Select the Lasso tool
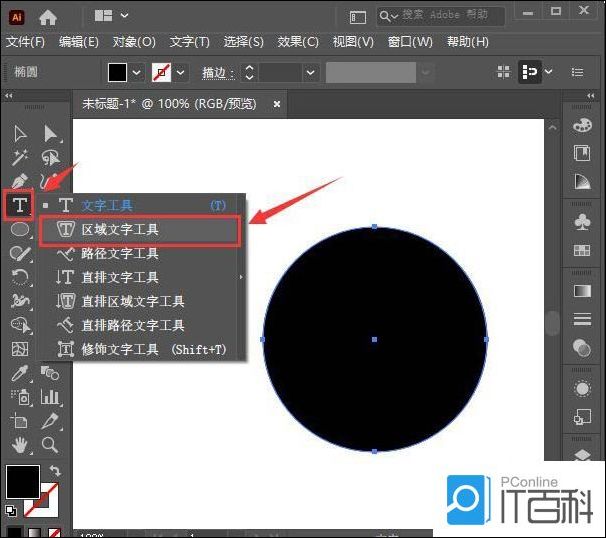The height and width of the screenshot is (538, 606). 51,158
